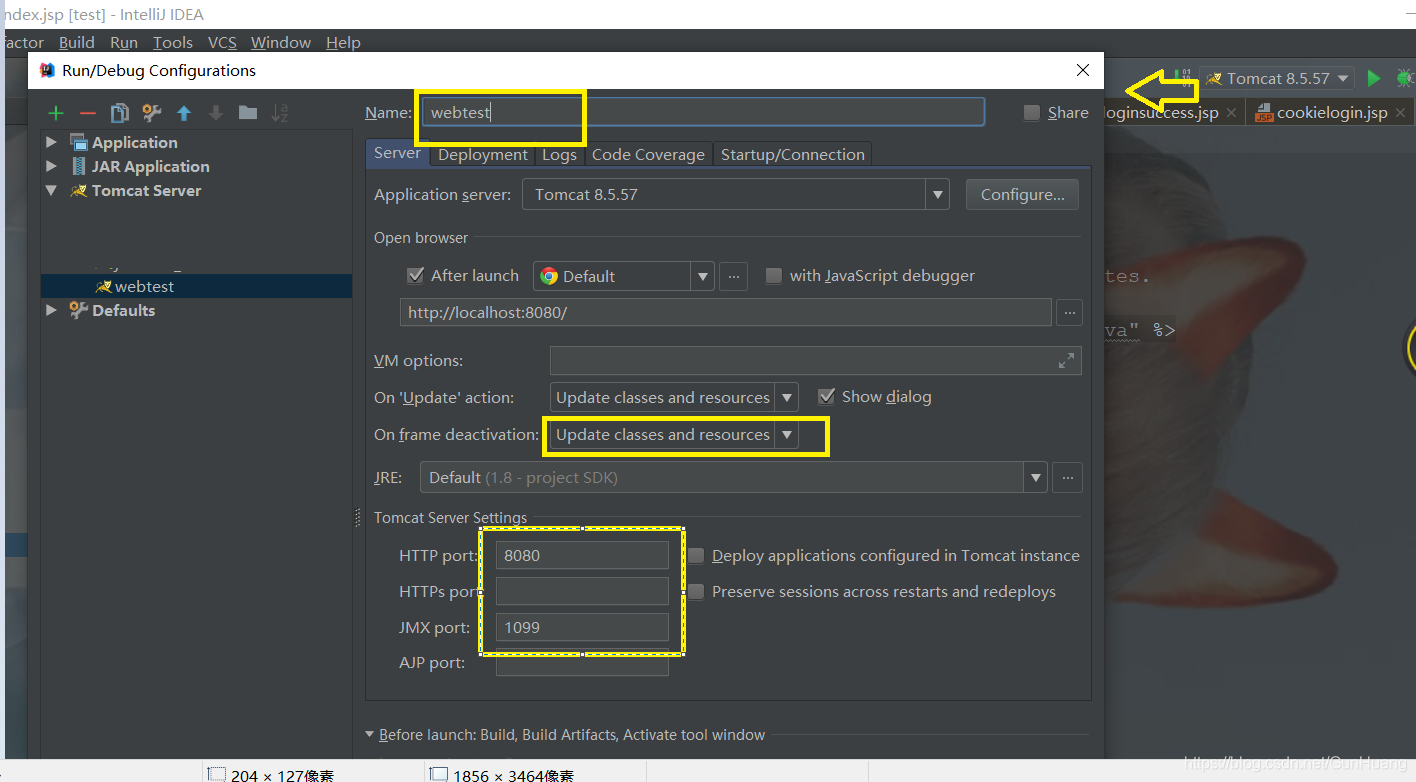Screen dimensions: 1416x782
Task: Open the Run menu
Action: 124,42
